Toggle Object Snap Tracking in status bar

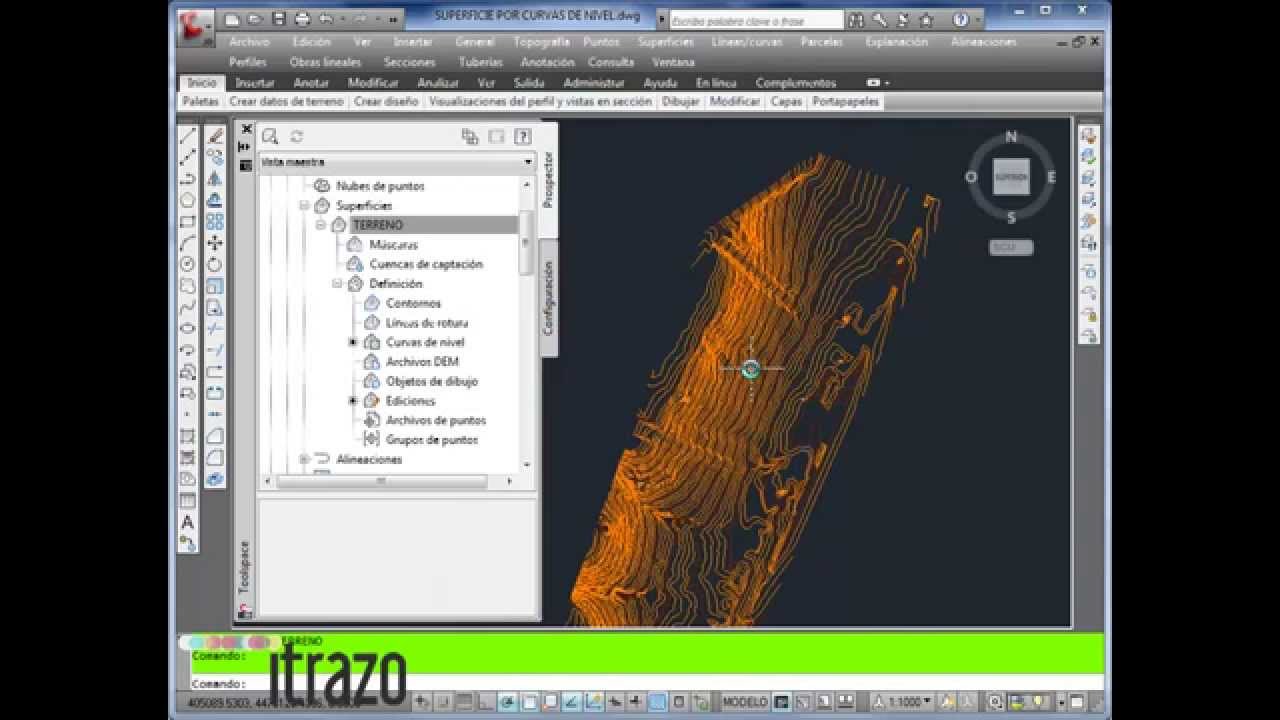(x=572, y=702)
